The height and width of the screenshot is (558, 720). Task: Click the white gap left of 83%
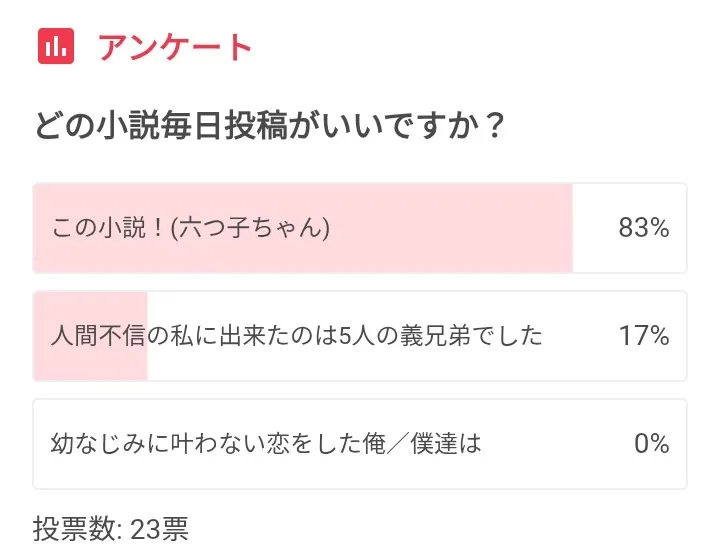click(x=590, y=228)
